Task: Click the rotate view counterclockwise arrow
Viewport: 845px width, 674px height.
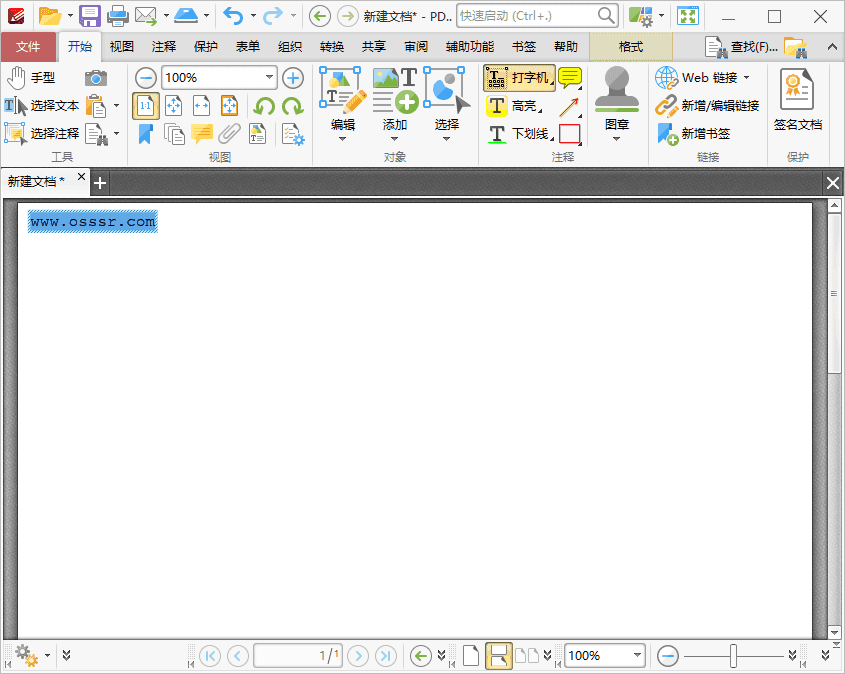Action: 264,105
